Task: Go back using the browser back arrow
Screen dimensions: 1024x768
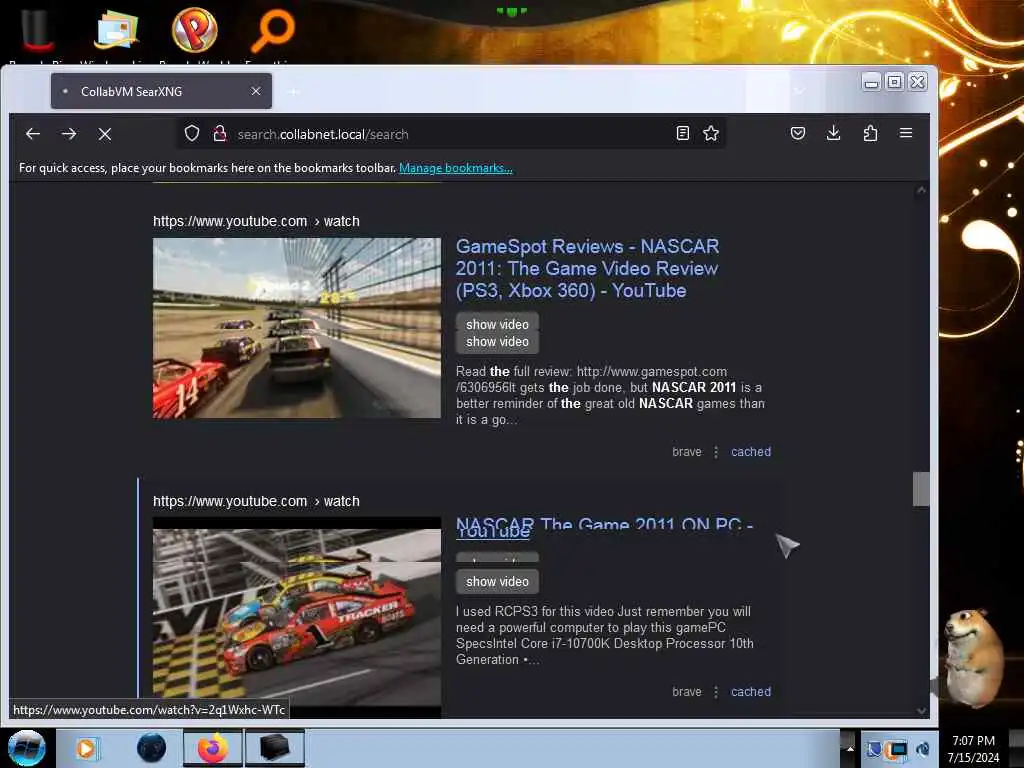Action: click(x=33, y=134)
